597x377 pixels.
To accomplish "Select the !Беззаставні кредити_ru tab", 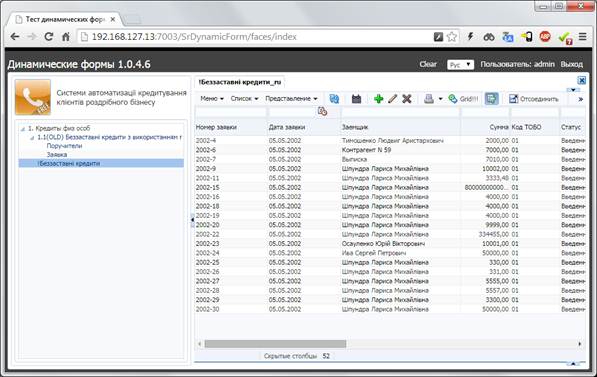I will (240, 82).
